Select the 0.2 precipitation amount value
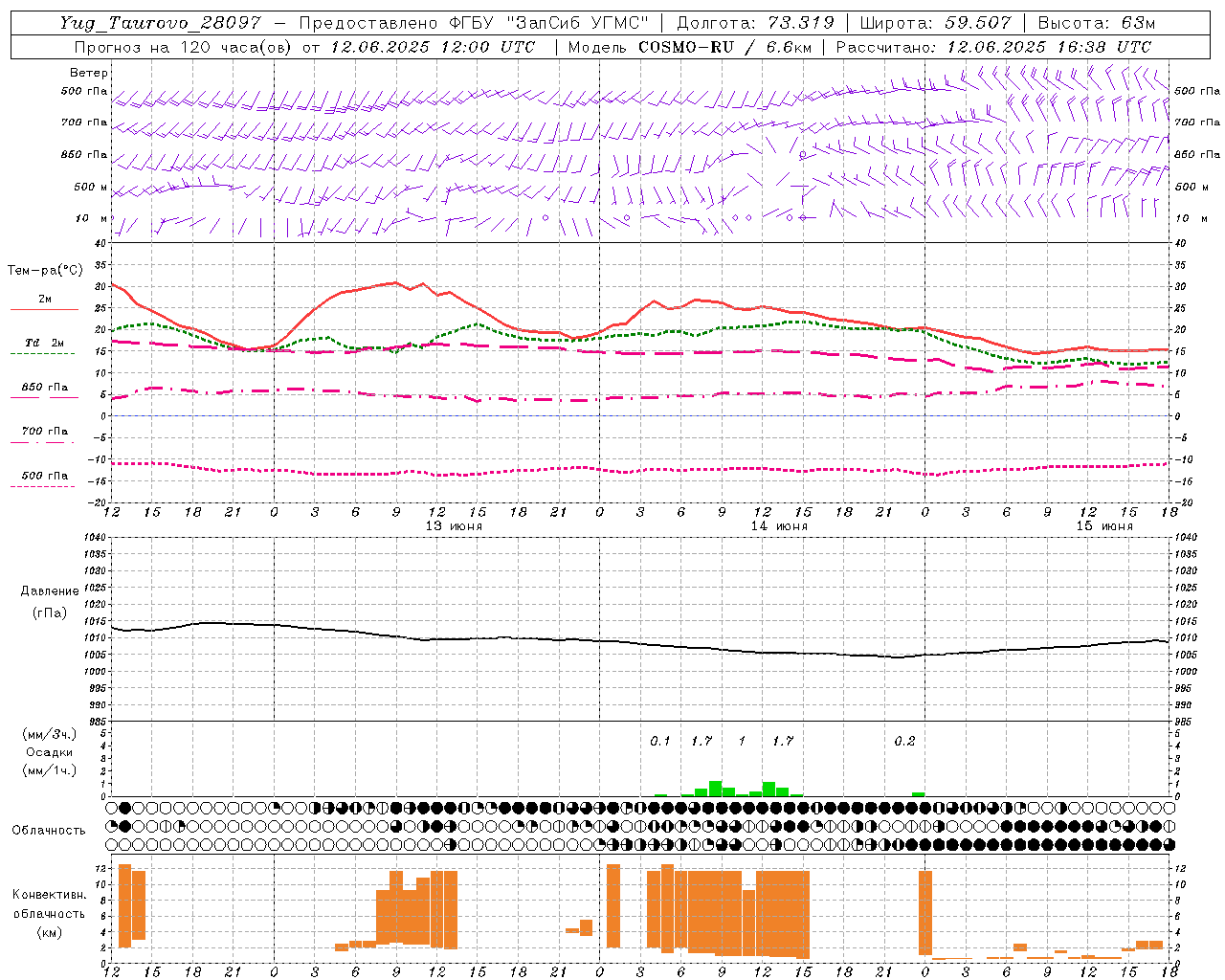 coord(904,741)
